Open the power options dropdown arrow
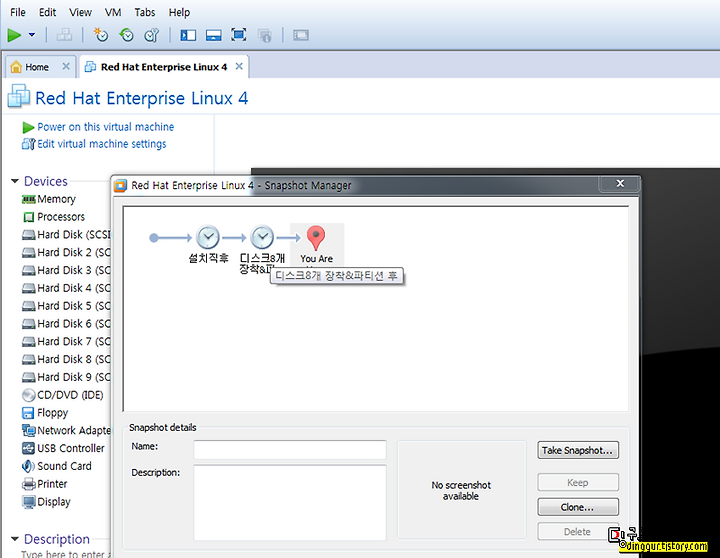 tap(32, 35)
